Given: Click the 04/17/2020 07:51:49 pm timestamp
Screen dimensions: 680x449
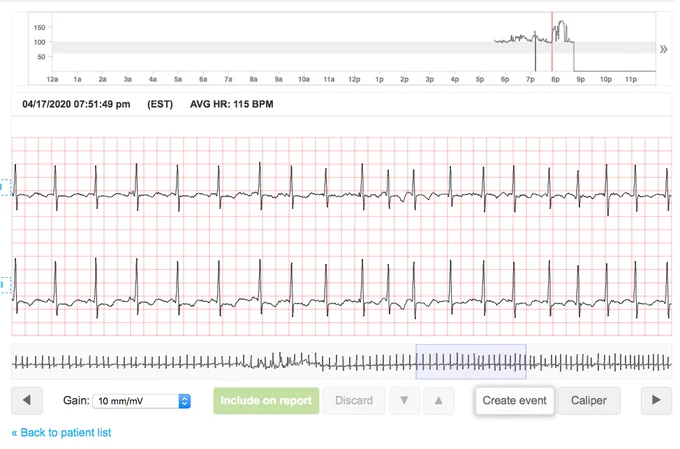Looking at the screenshot, I should pos(76,104).
